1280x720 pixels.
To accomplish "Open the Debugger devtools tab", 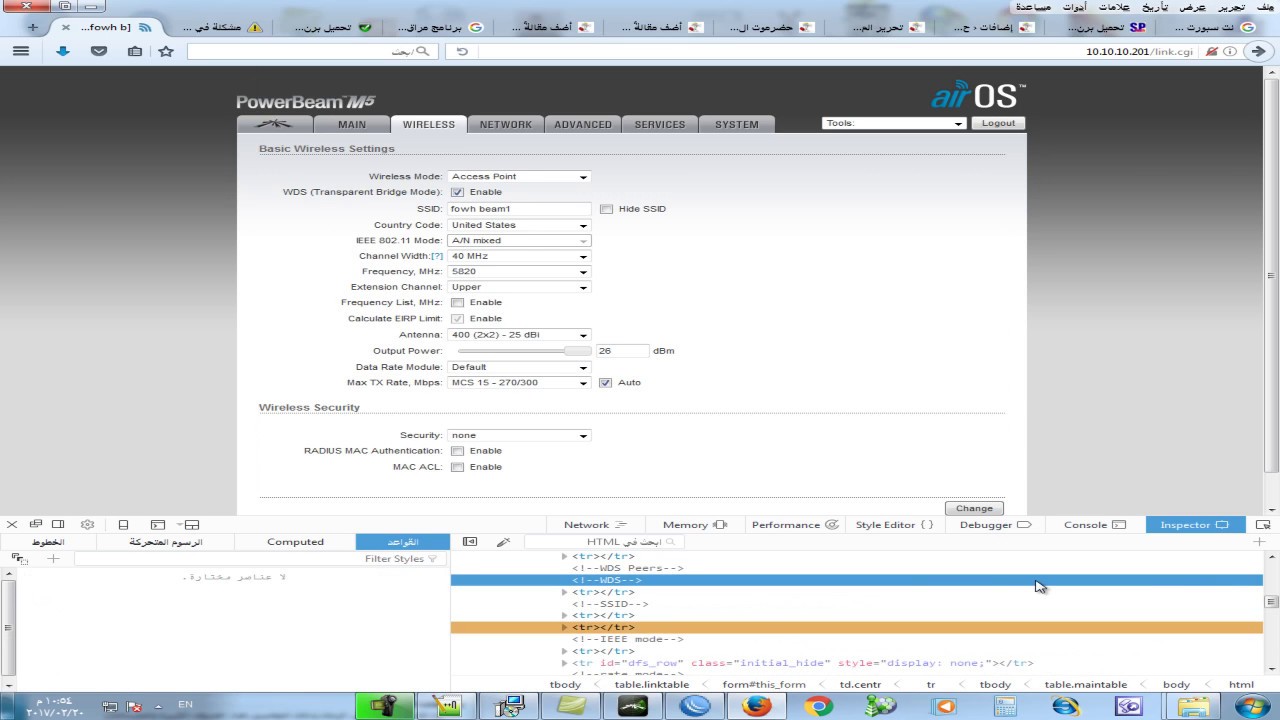I will 995,524.
